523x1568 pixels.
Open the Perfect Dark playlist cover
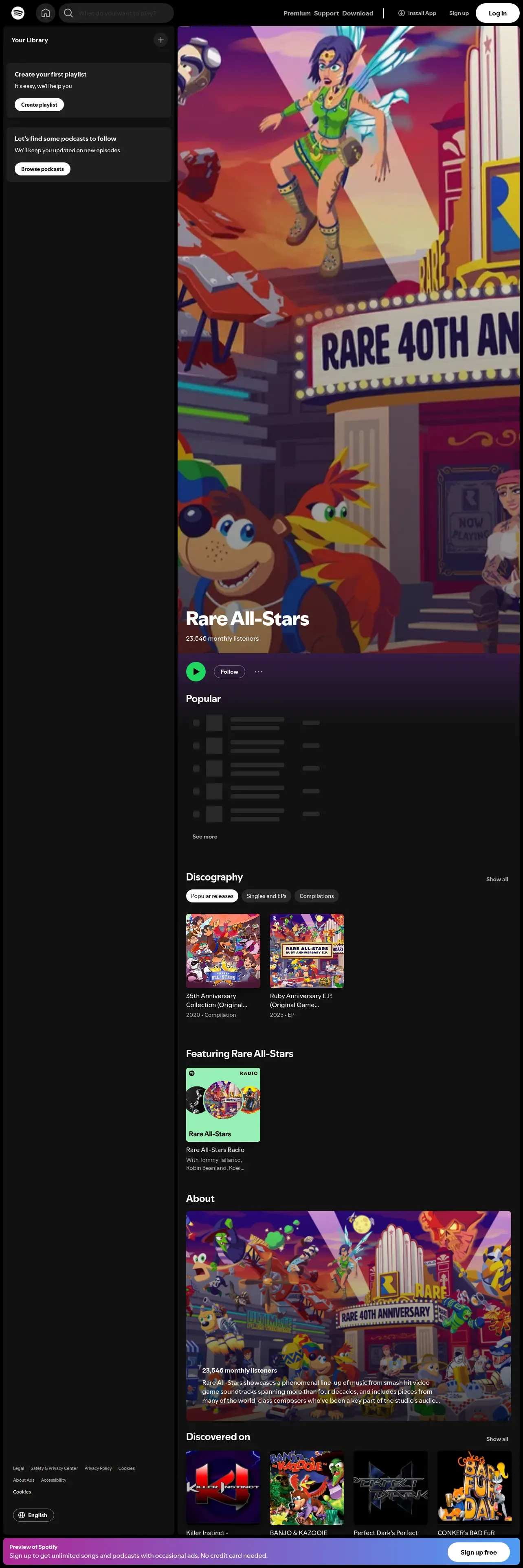391,1488
